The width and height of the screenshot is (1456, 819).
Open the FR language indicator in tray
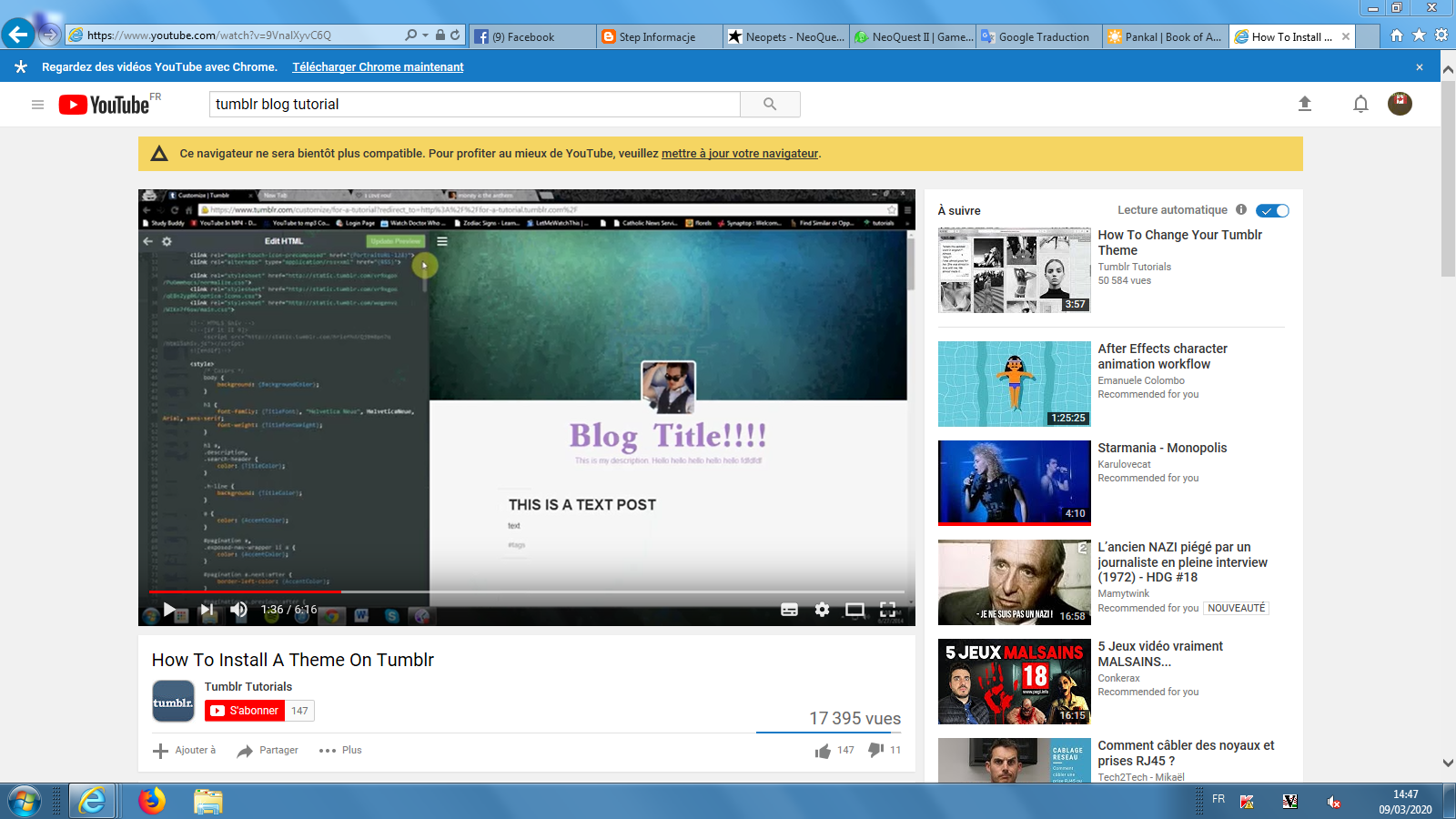coord(1218,799)
